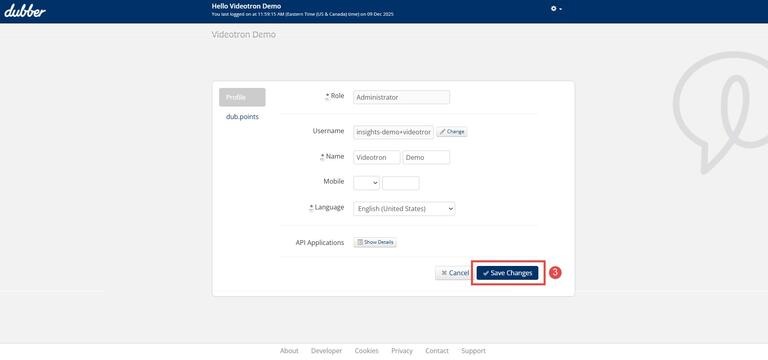This screenshot has height=360, width=768.
Task: Click the Hello Videotron Demo header text
Action: [246, 6]
